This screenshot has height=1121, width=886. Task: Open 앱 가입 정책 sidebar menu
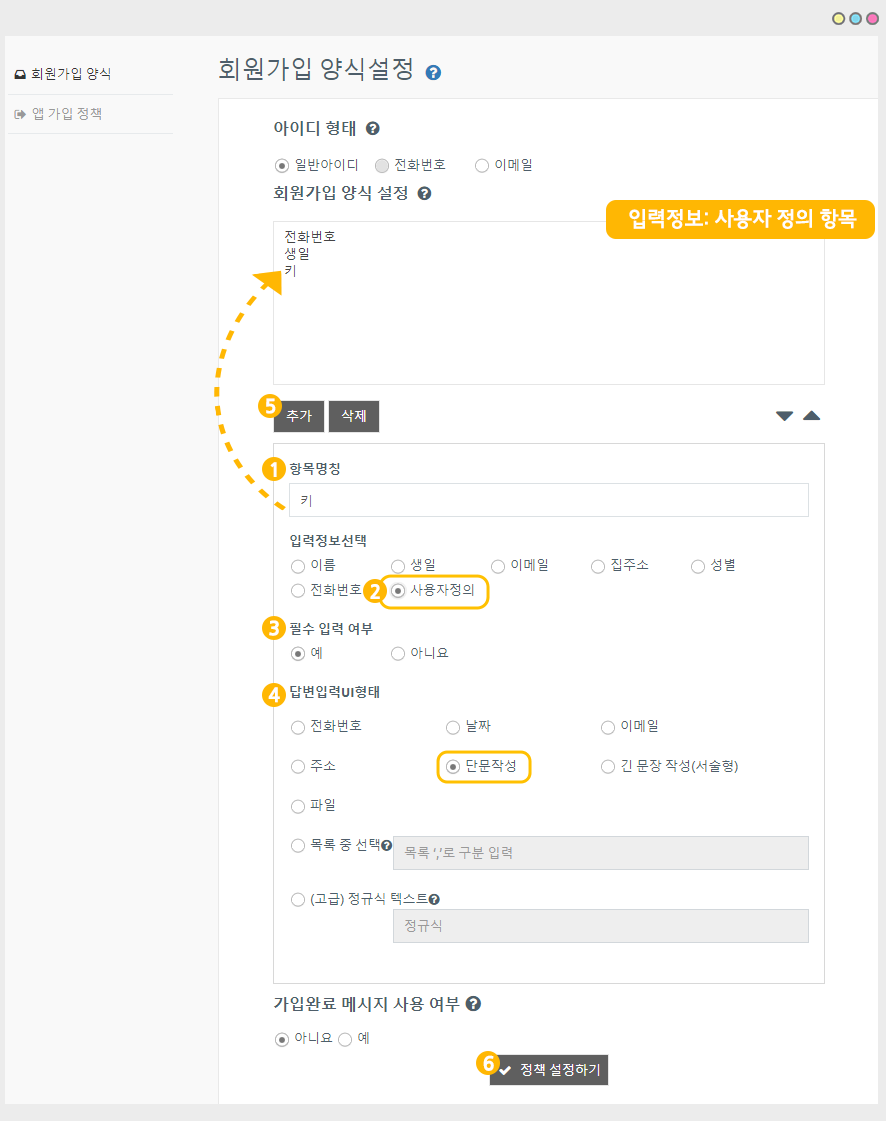(x=66, y=114)
